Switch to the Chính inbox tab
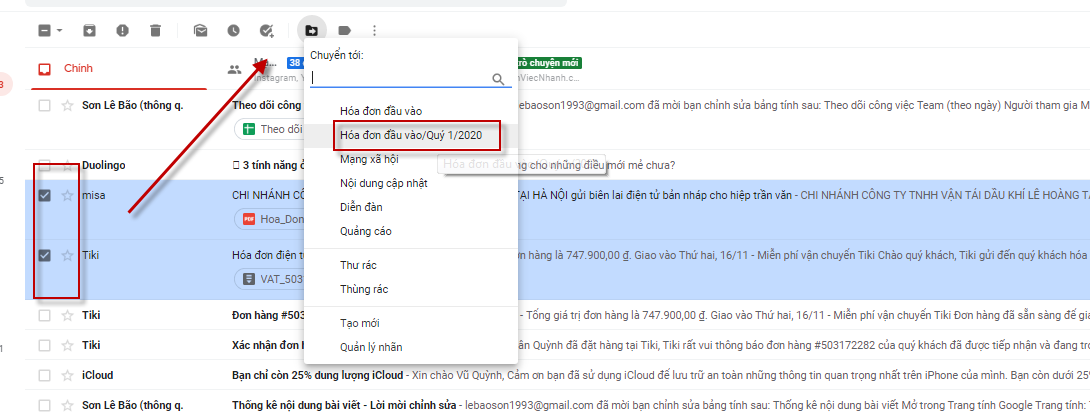The width and height of the screenshot is (1090, 417). point(119,69)
